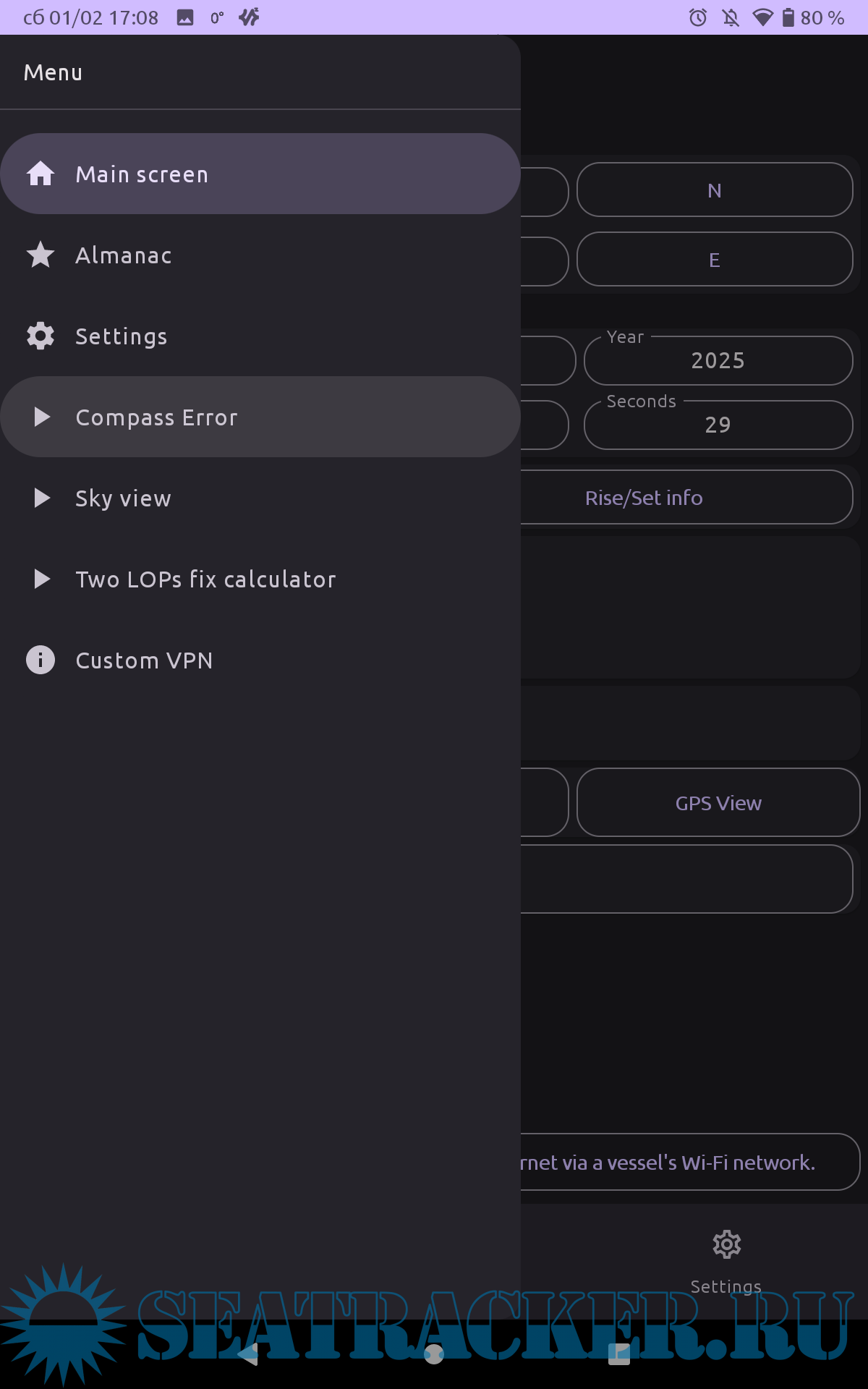Open the Almanac menu item

coord(124,255)
